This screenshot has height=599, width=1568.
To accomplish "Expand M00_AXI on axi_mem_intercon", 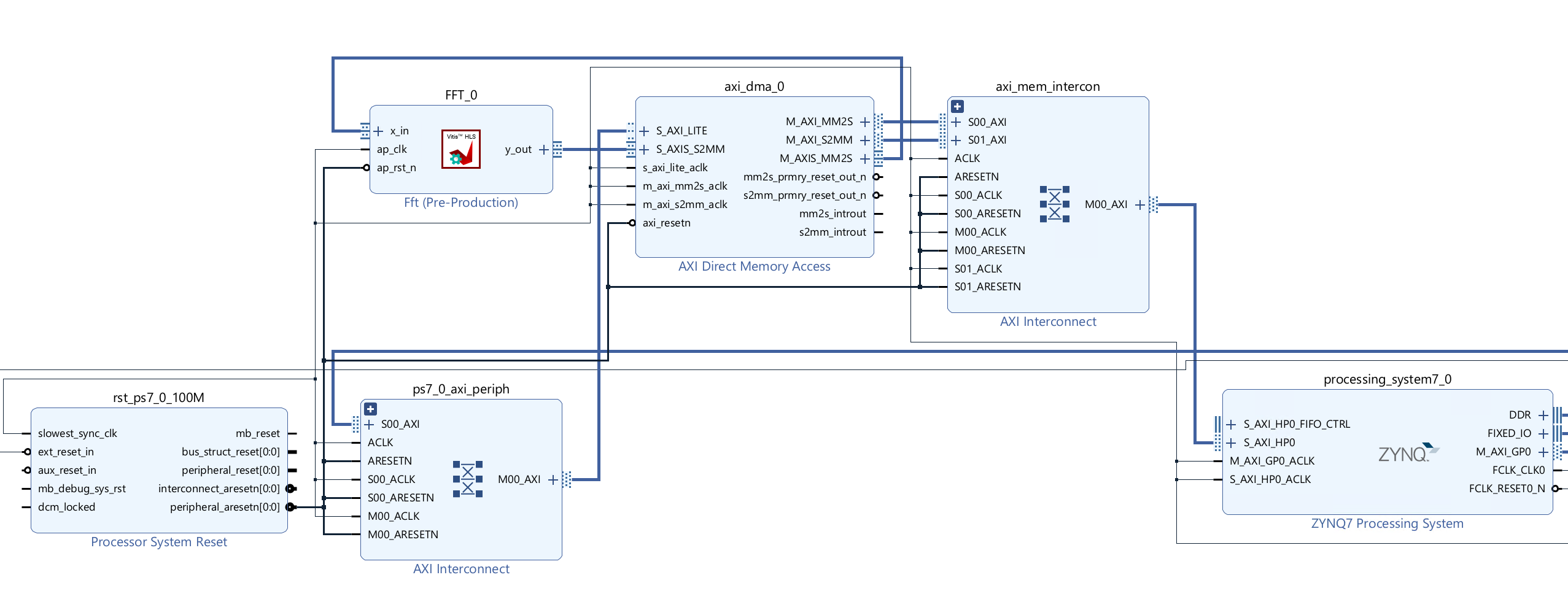I will [1139, 204].
